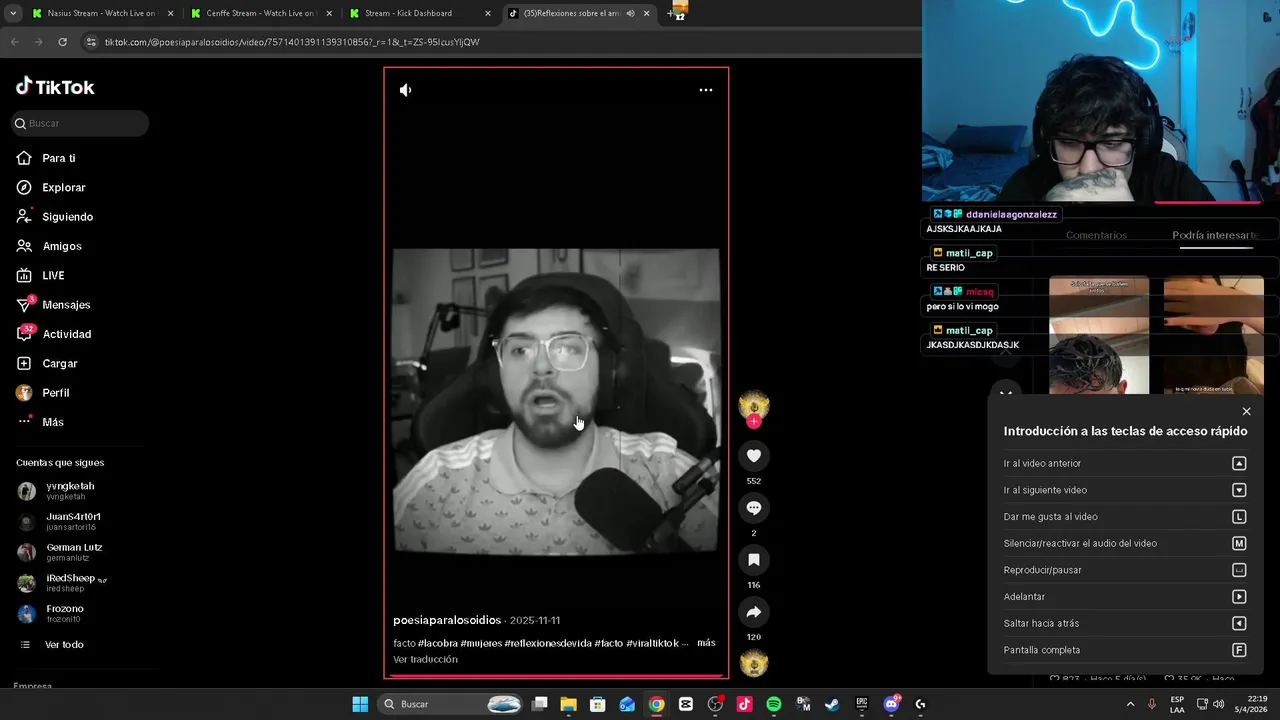Show hidden system tray icons chevron
Viewport: 1280px width, 720px height.
(x=1131, y=704)
